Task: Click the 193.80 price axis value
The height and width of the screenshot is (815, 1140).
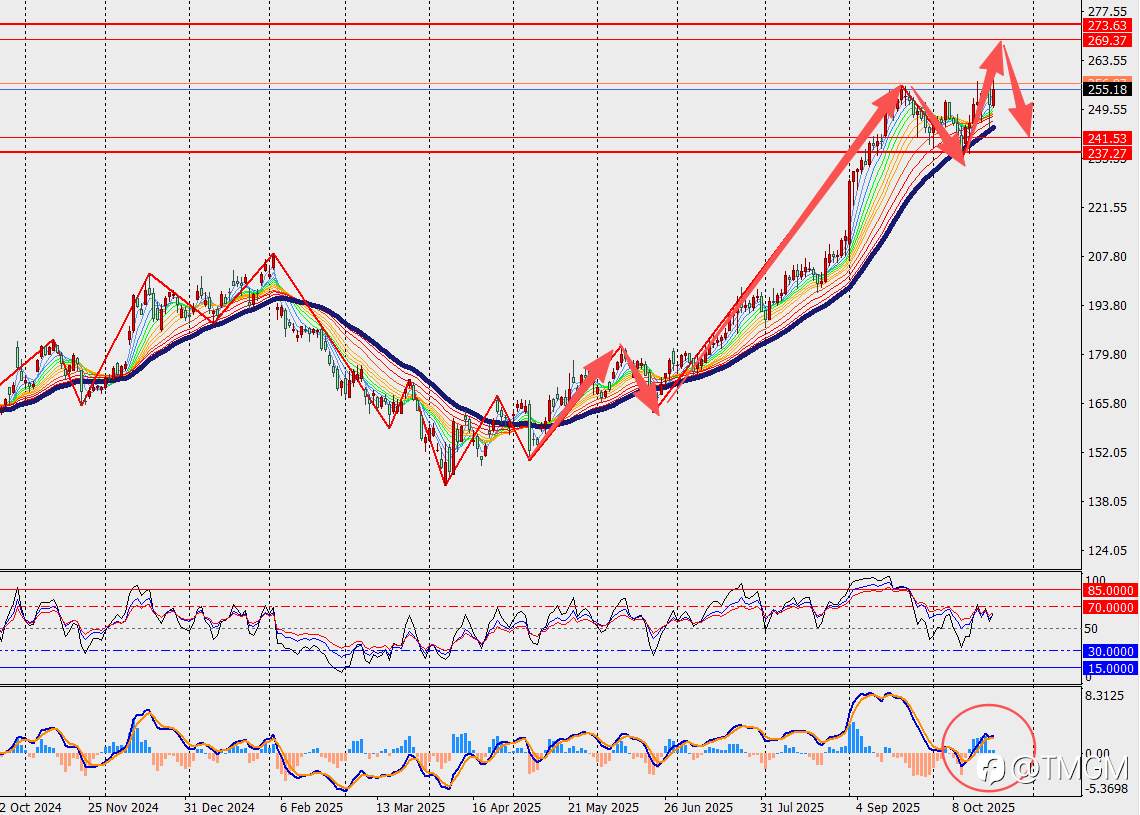Action: pos(1107,306)
